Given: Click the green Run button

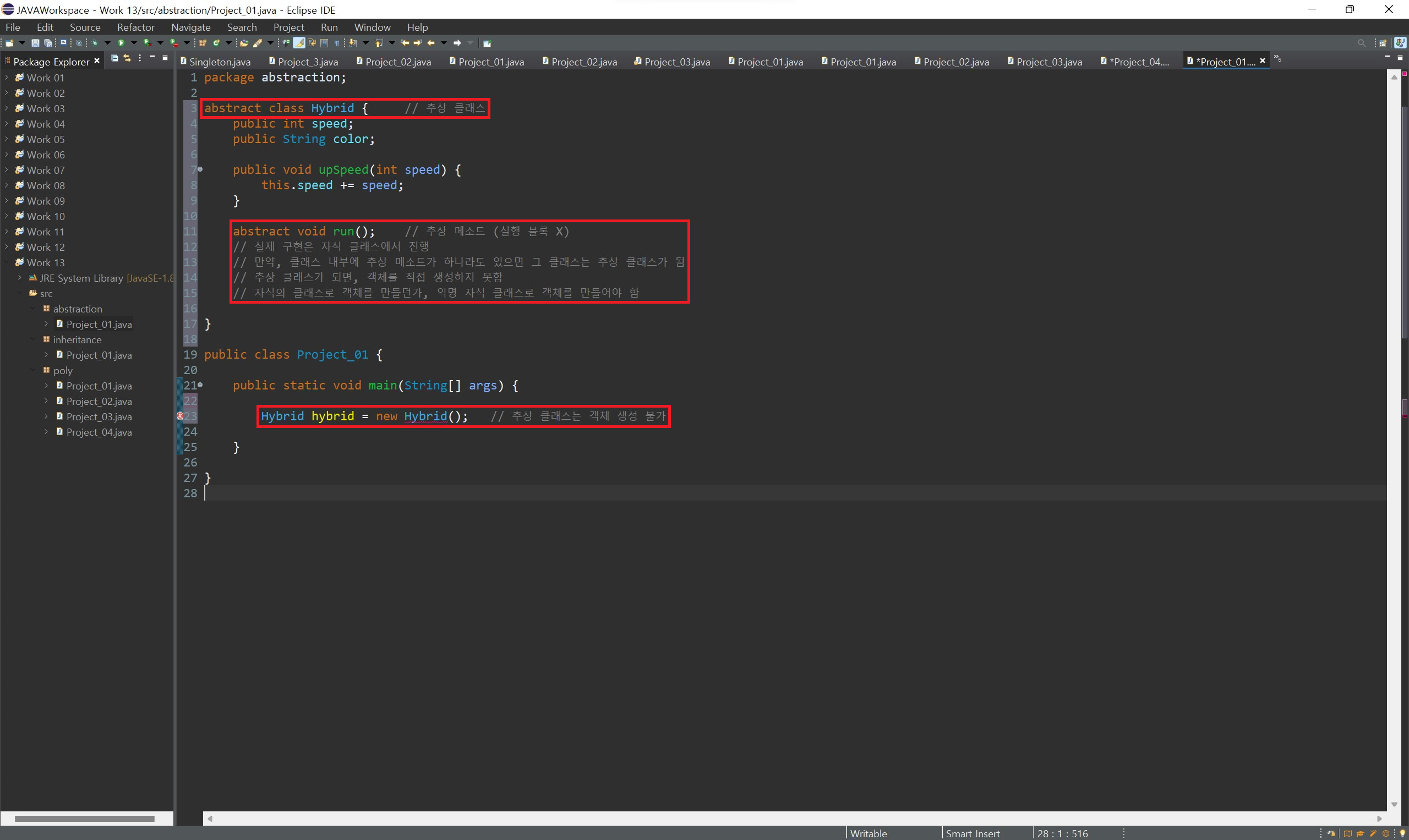Looking at the screenshot, I should pyautogui.click(x=121, y=43).
